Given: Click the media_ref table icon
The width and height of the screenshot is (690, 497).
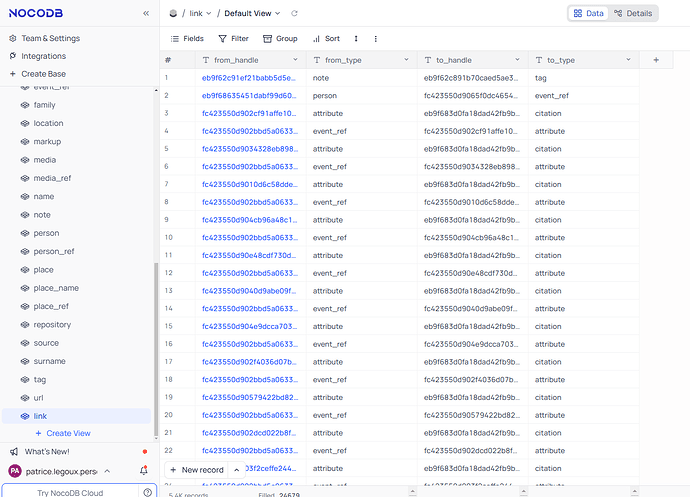Looking at the screenshot, I should [25, 178].
